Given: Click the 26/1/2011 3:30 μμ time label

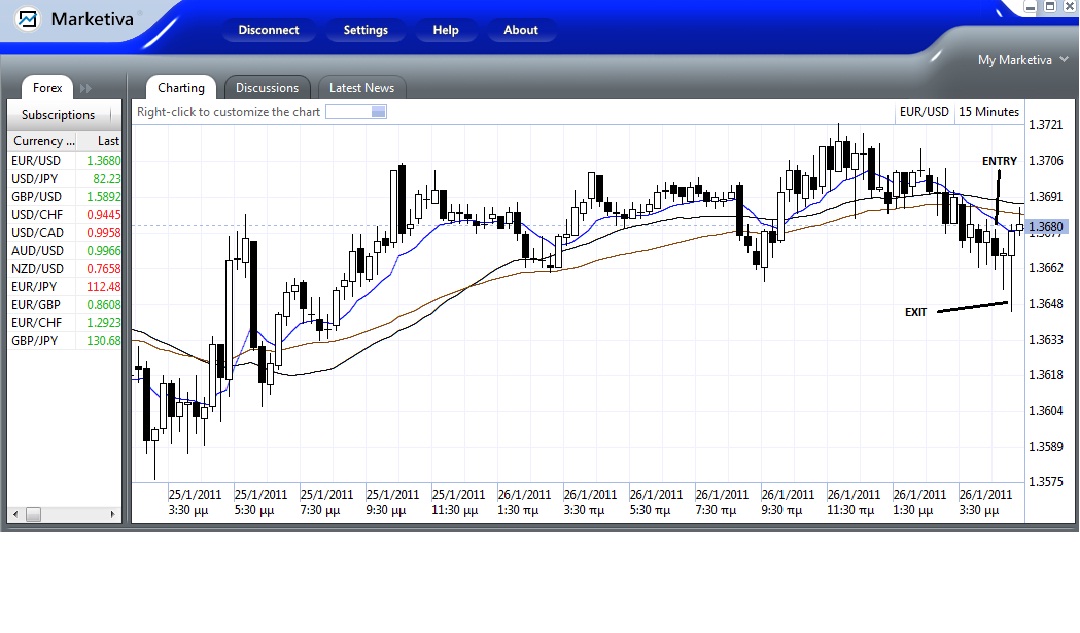Looking at the screenshot, I should coord(986,502).
